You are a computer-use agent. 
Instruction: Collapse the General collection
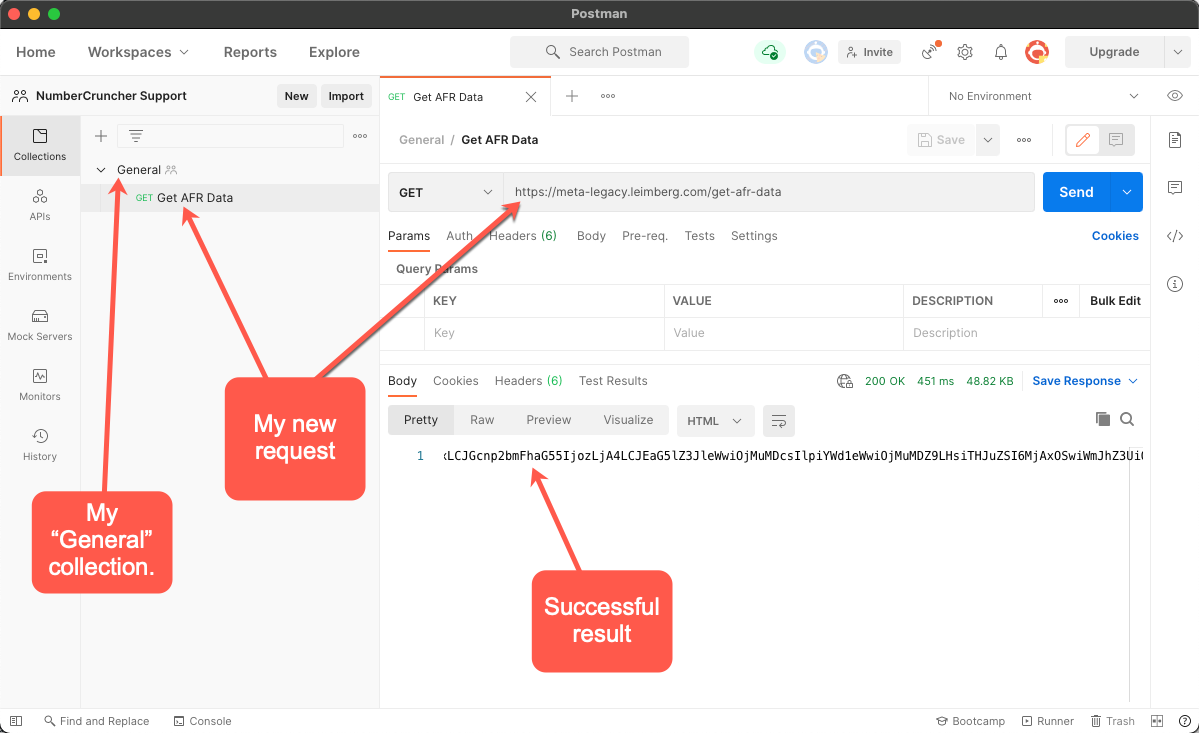click(x=101, y=170)
